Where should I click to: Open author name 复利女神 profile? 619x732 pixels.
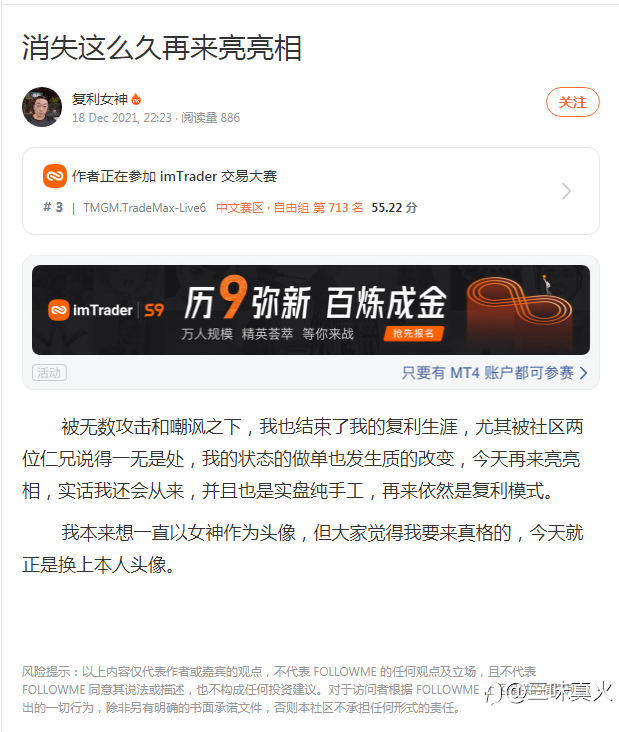coord(99,99)
